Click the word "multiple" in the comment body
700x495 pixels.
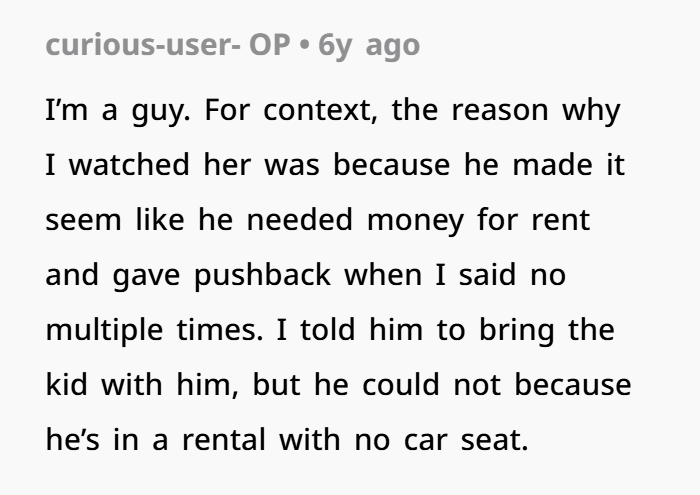104,331
